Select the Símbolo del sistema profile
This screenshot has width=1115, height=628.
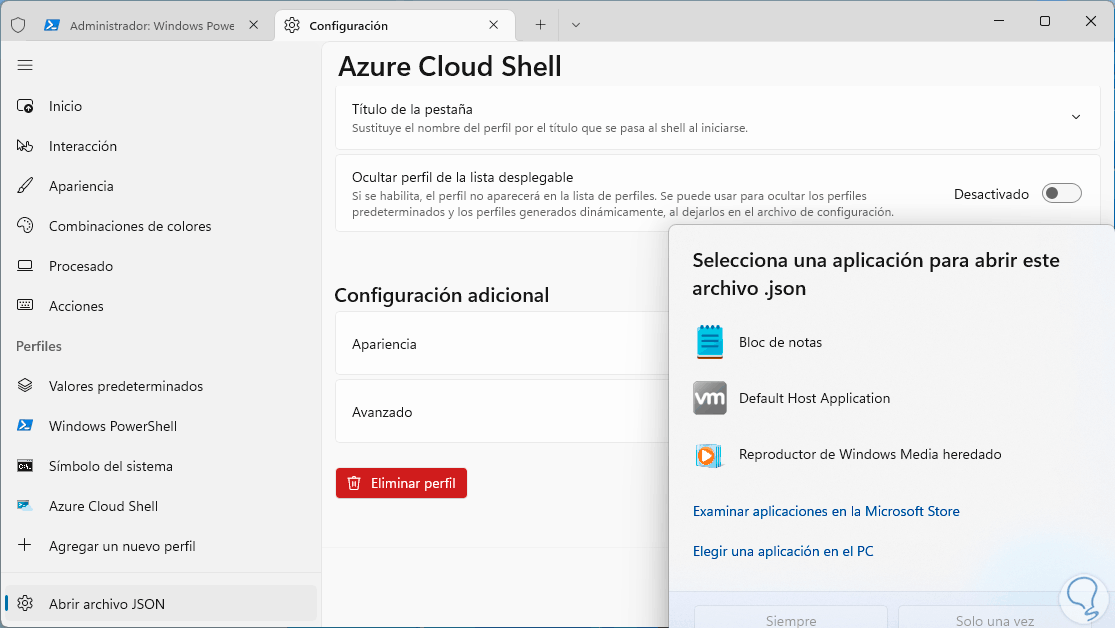coord(110,466)
